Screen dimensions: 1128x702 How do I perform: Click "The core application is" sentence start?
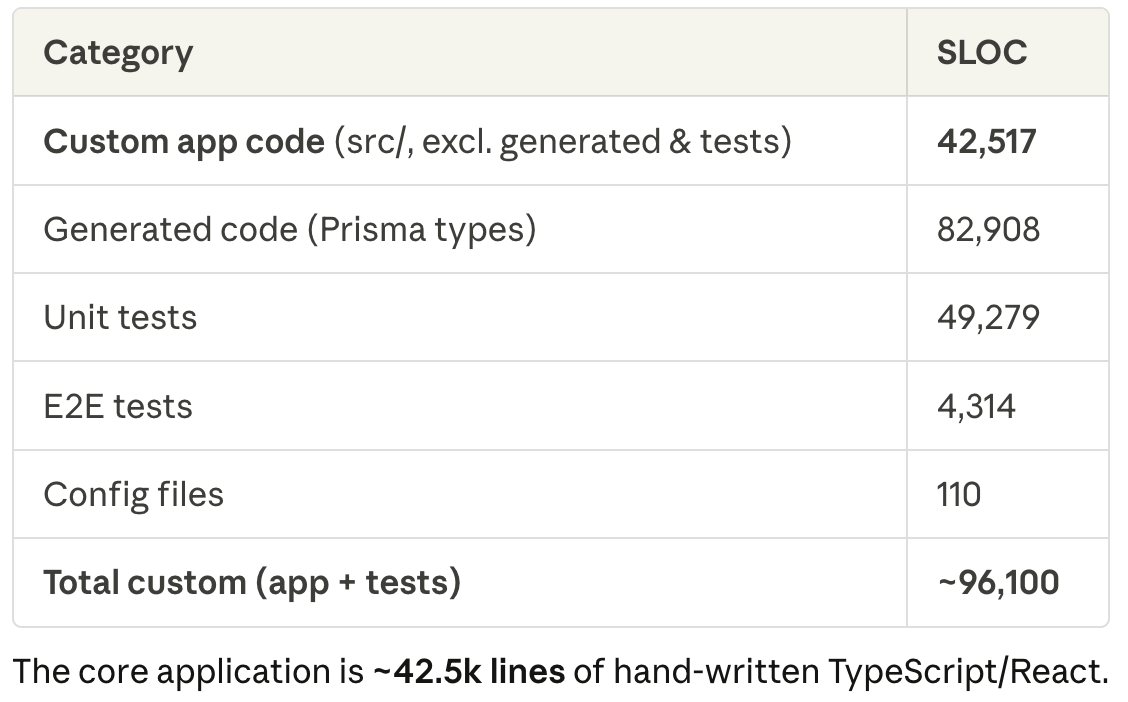188,671
